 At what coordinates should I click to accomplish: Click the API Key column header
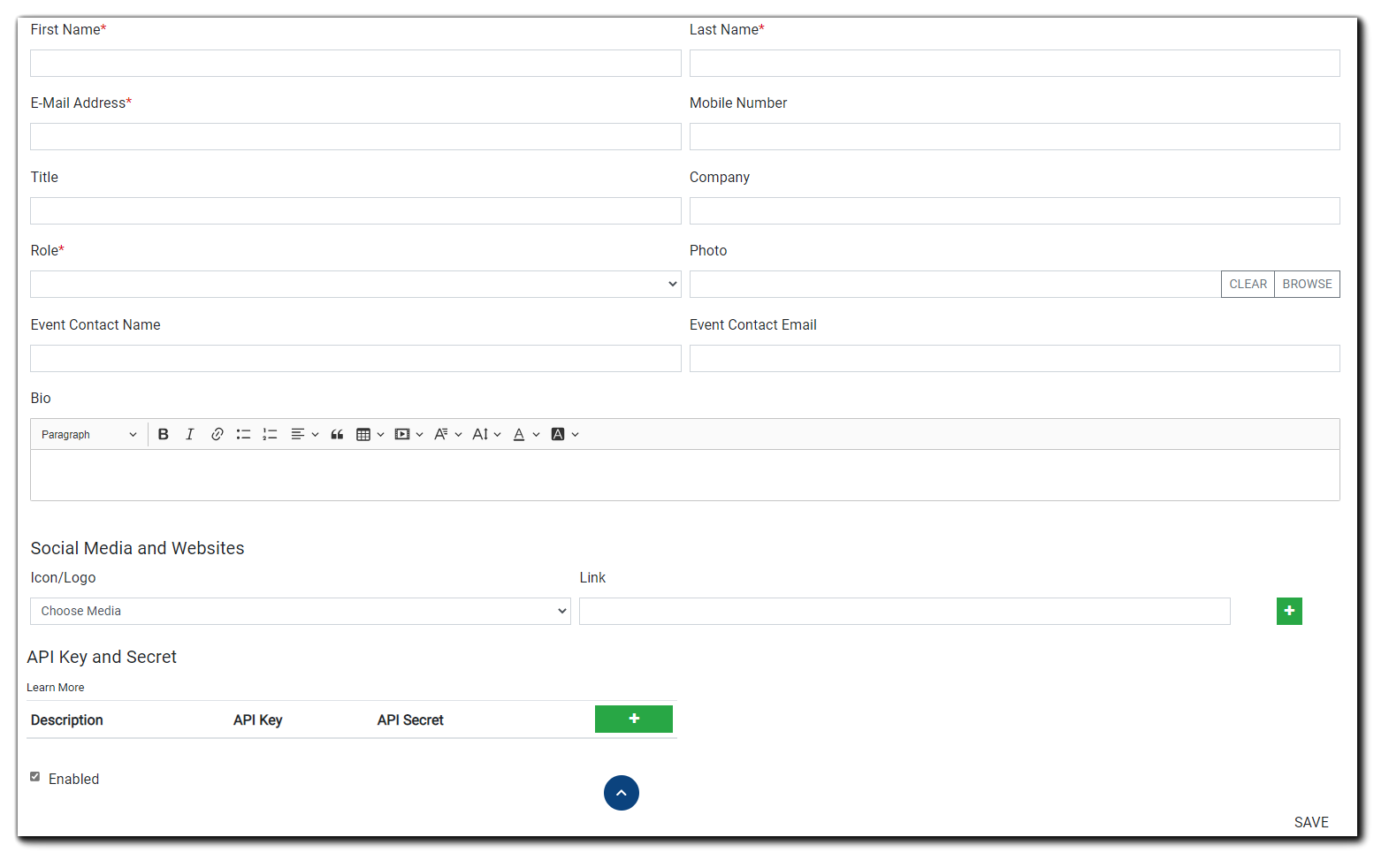pyautogui.click(x=258, y=720)
